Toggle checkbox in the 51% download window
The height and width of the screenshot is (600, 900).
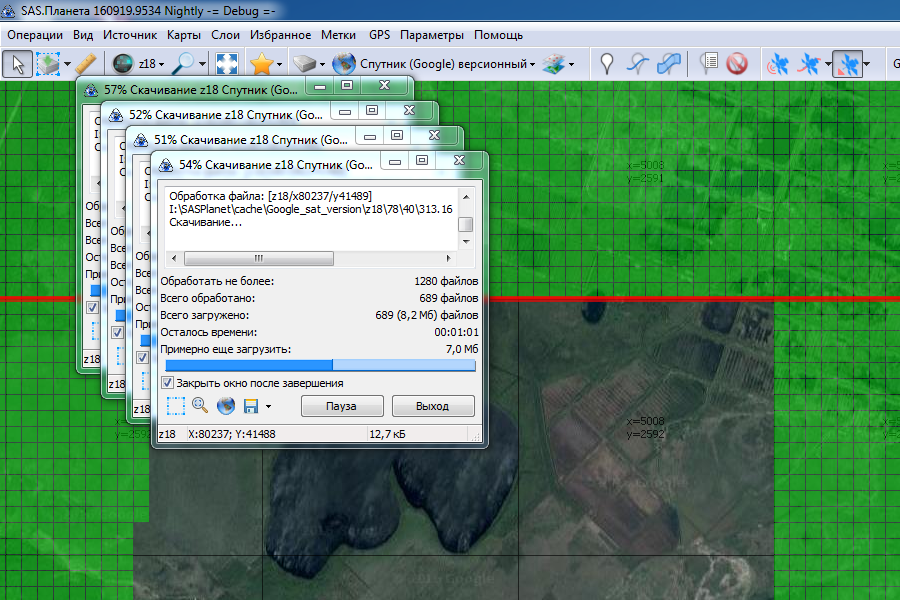(142, 356)
